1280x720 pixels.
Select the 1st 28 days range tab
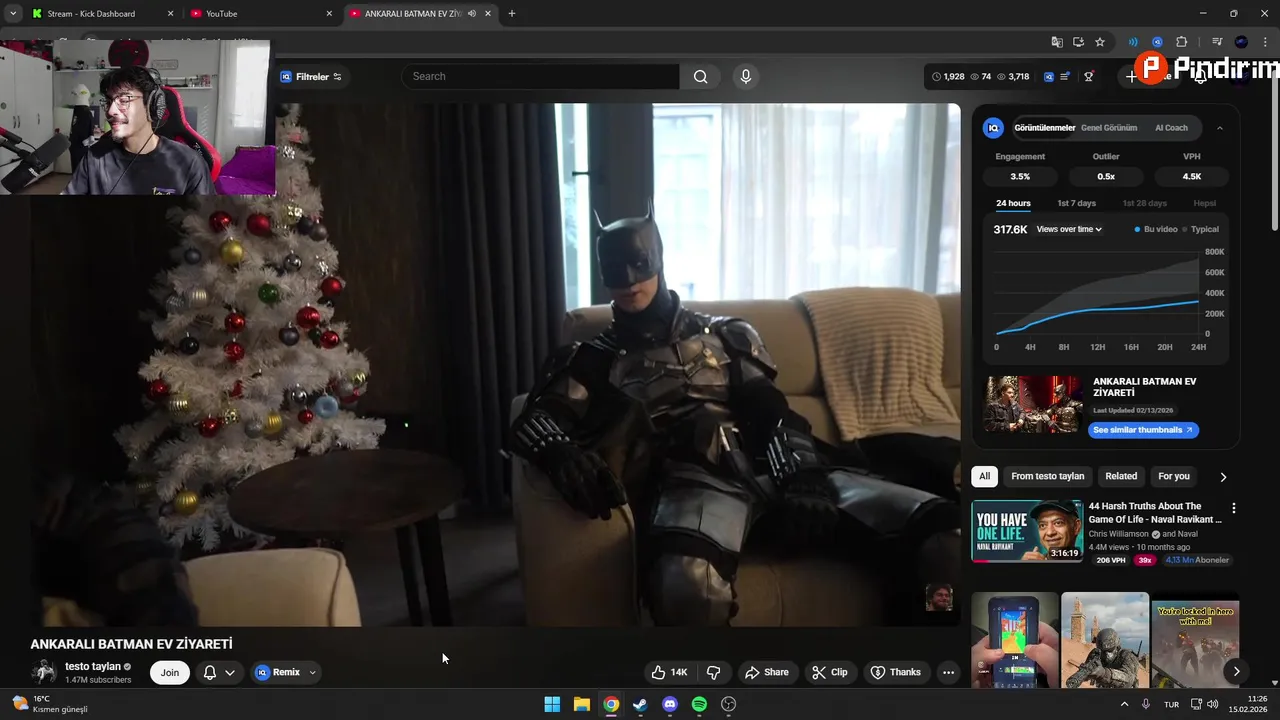(1144, 203)
